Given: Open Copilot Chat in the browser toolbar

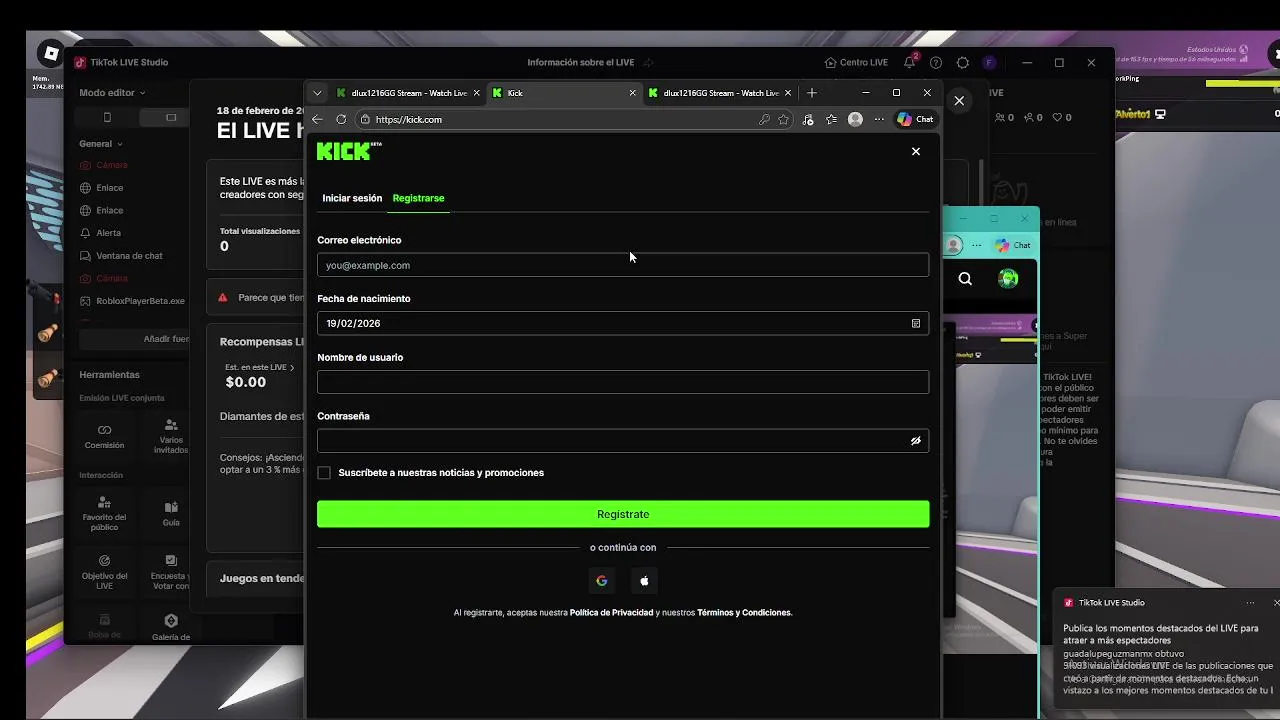Looking at the screenshot, I should click(x=915, y=119).
